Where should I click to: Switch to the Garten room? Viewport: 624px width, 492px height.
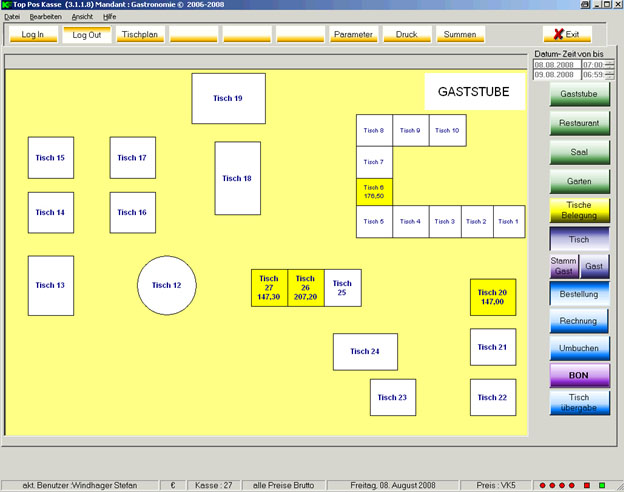[x=579, y=182]
